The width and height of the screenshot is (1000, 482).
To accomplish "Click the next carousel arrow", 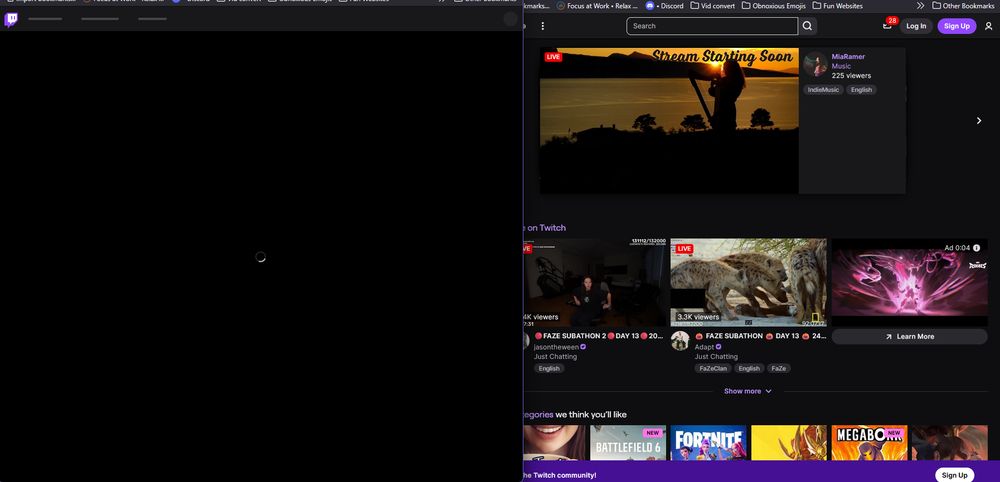I will [x=979, y=120].
